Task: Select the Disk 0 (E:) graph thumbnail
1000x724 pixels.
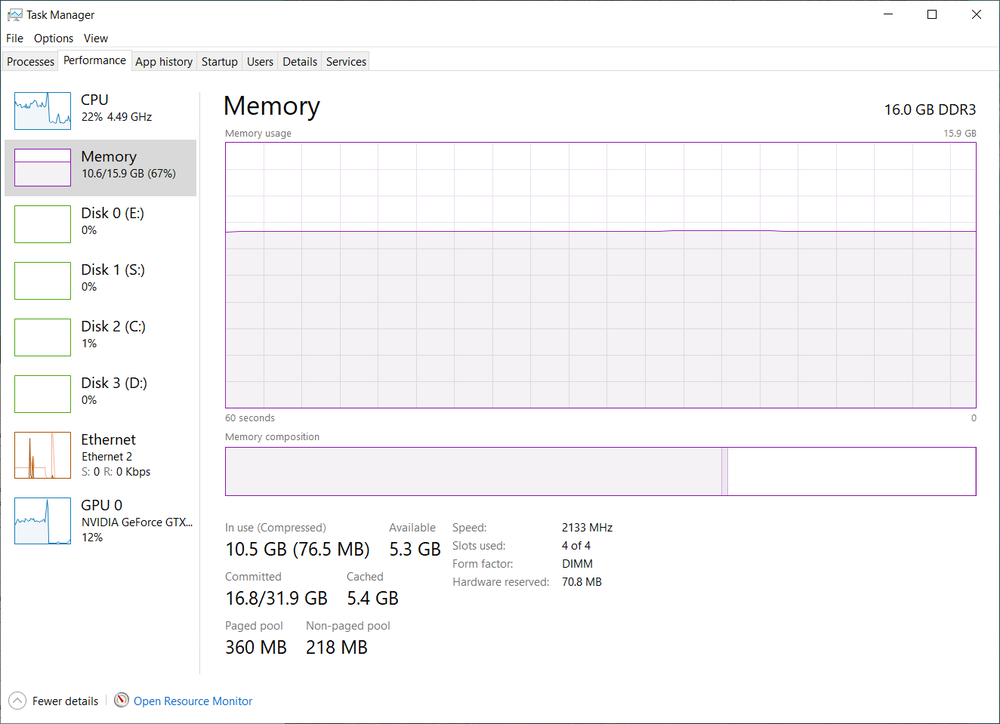Action: [42, 223]
